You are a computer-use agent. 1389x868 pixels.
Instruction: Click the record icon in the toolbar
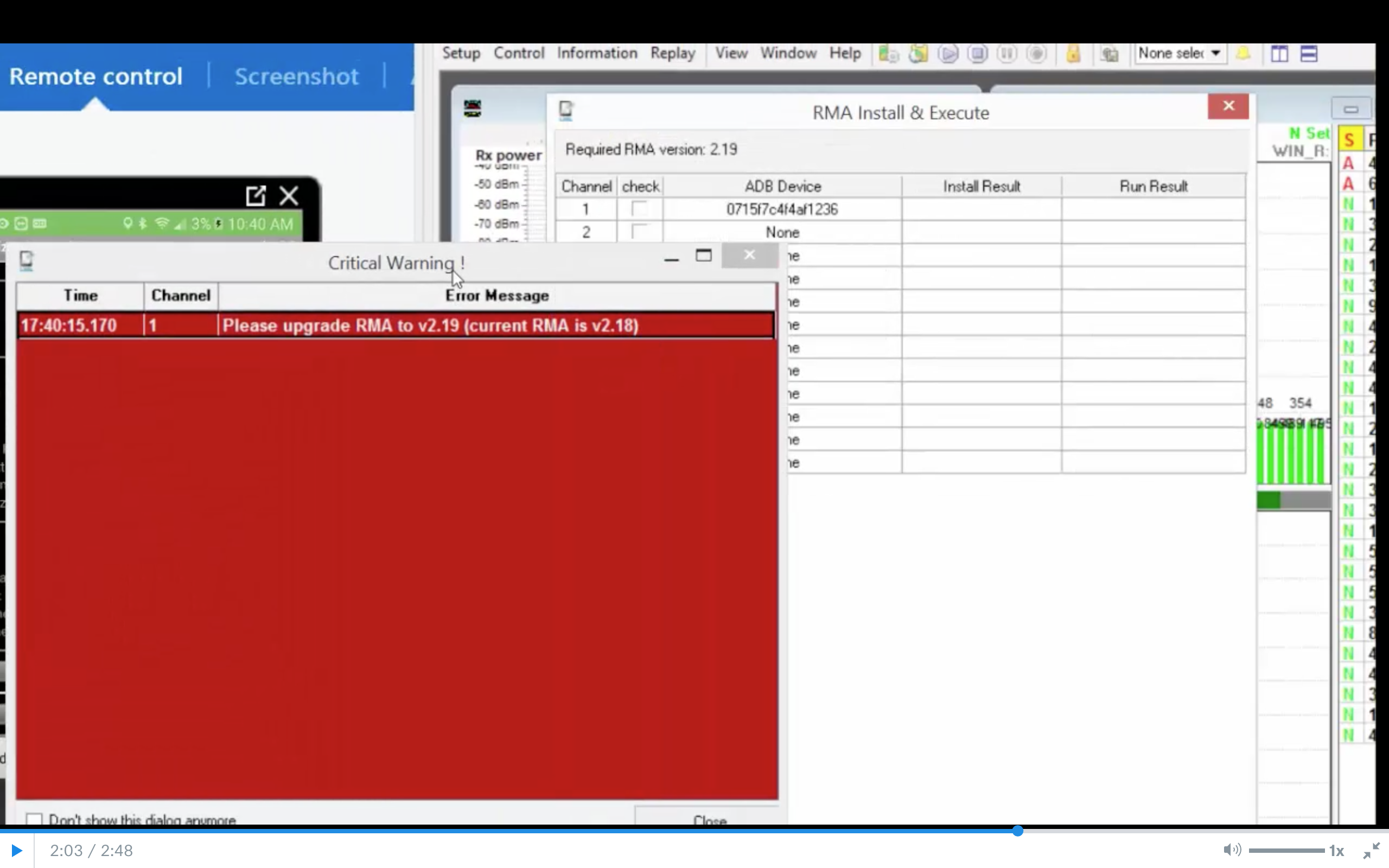pos(1036,54)
